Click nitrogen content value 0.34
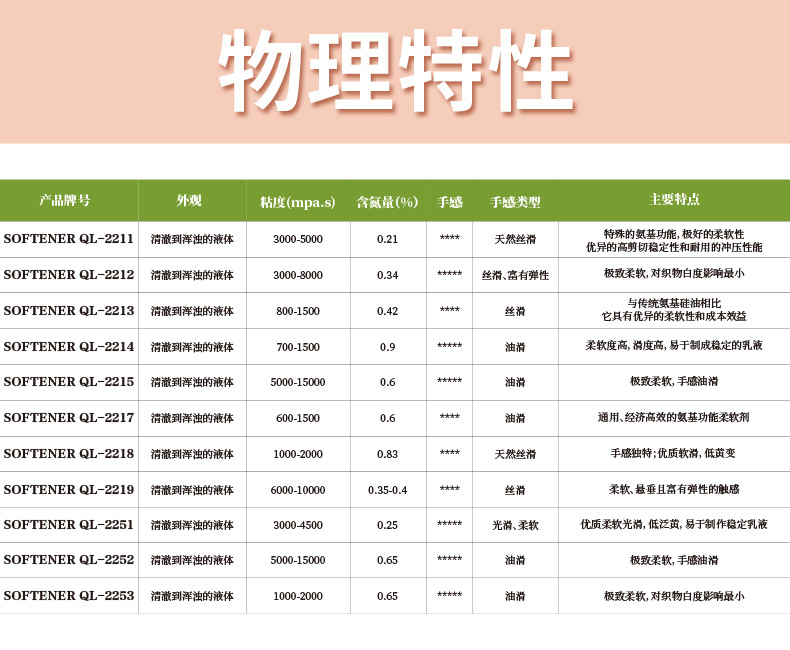 pos(387,275)
